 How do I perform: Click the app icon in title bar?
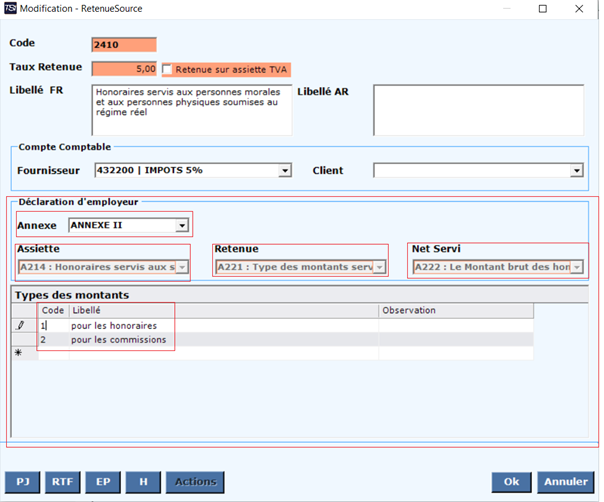pos(10,8)
